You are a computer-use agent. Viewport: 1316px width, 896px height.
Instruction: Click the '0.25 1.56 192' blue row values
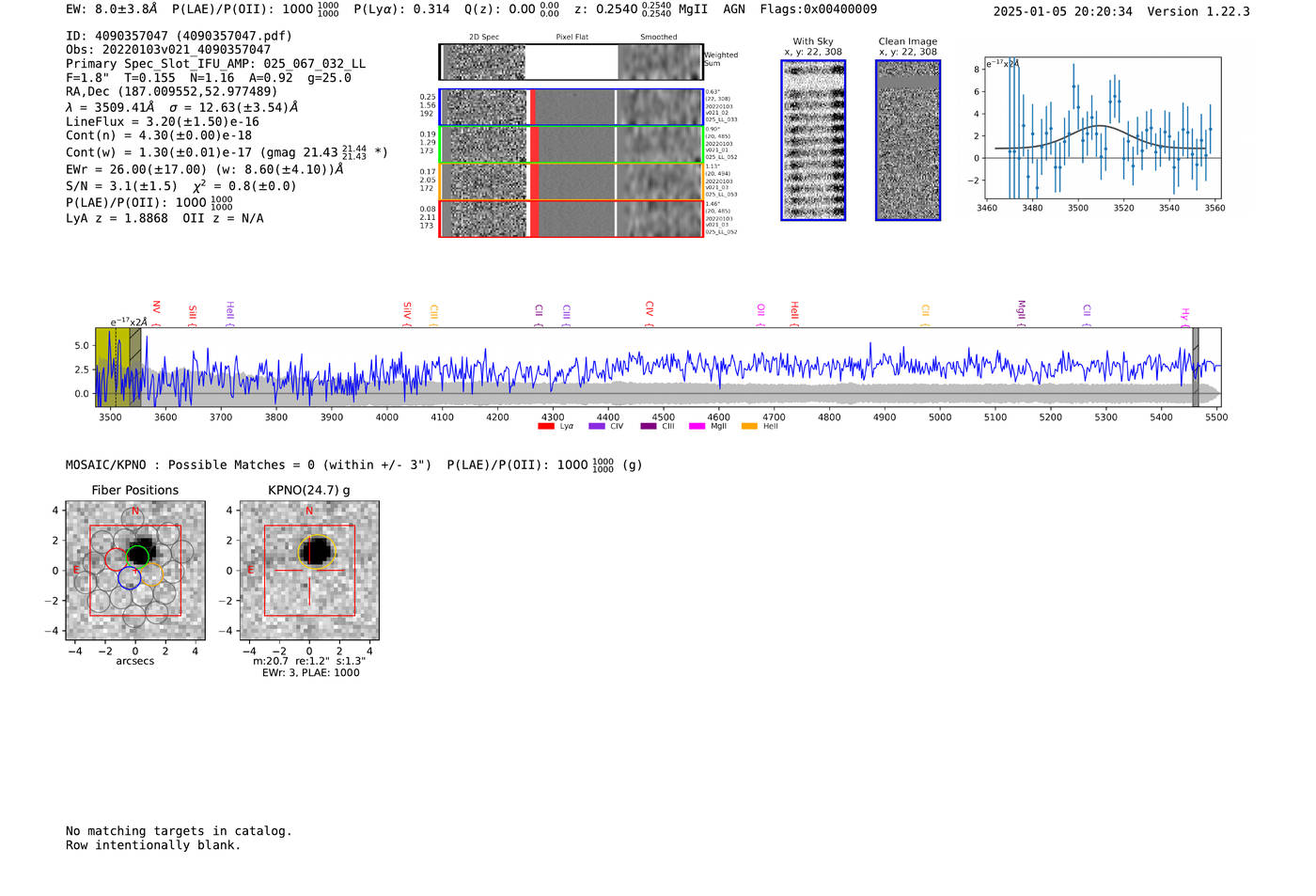[428, 105]
